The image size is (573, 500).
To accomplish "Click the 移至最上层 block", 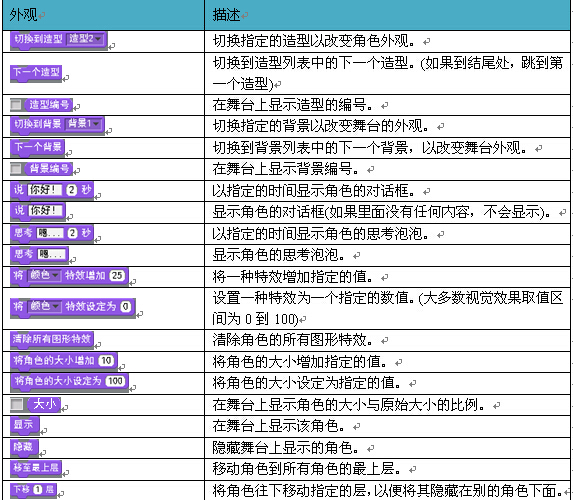I will point(36,468).
